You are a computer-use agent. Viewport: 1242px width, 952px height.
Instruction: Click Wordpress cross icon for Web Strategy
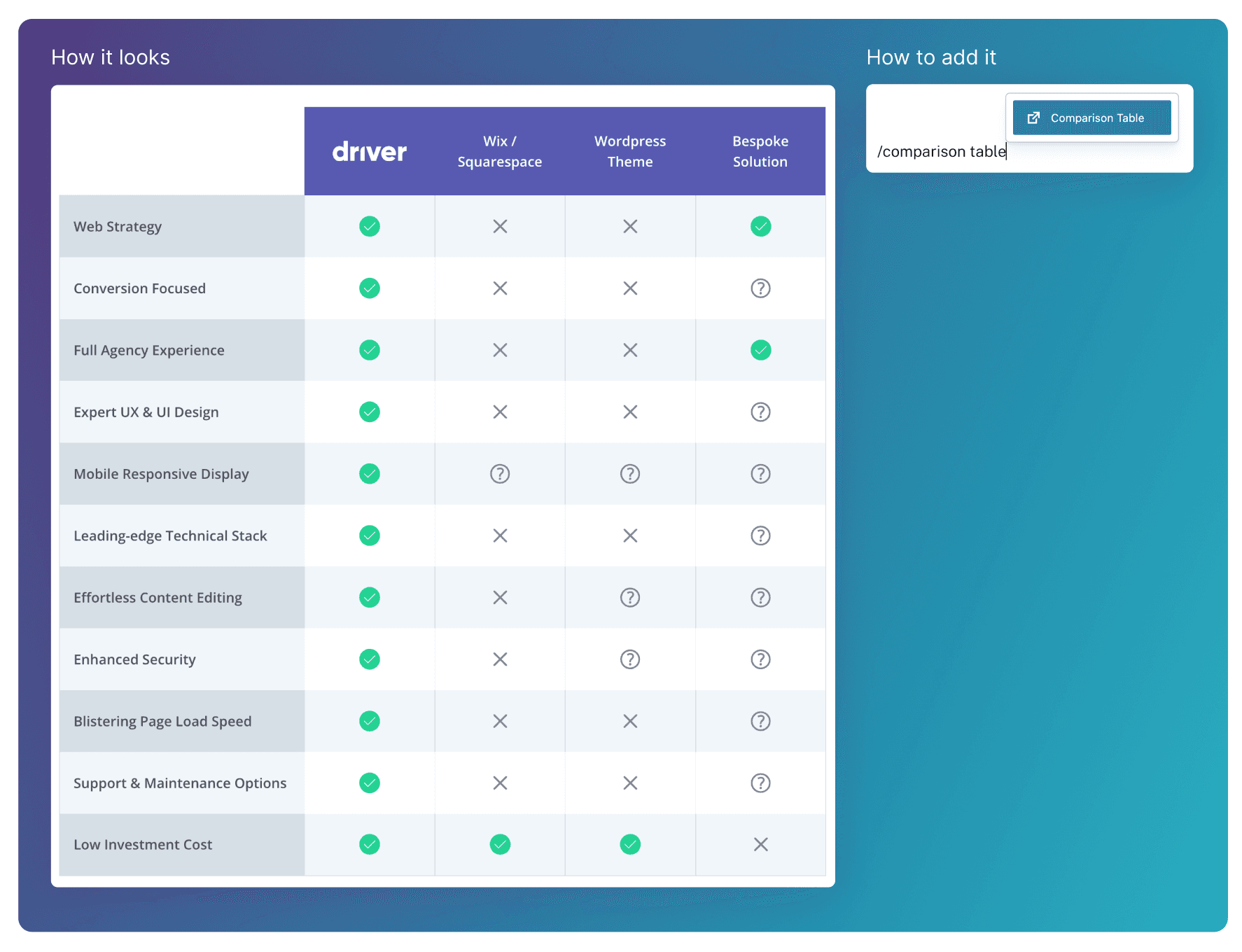point(630,226)
